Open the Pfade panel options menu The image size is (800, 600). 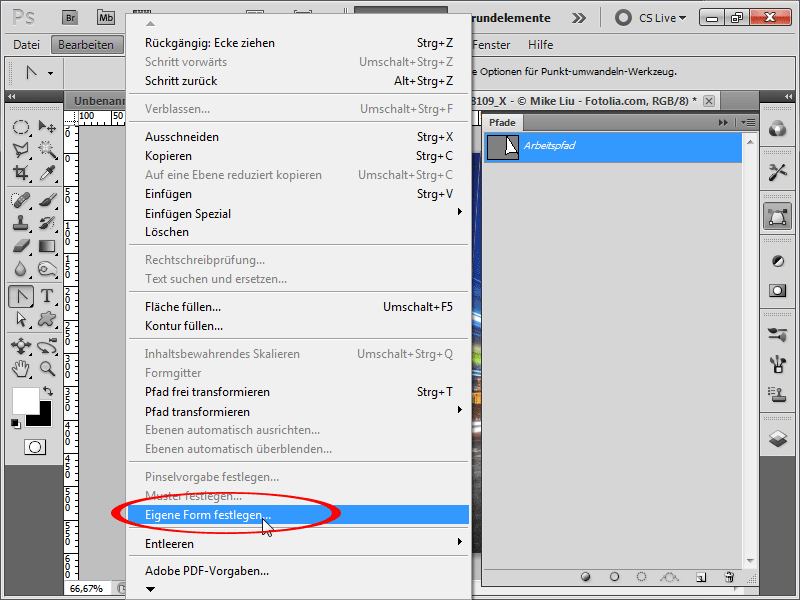click(748, 122)
